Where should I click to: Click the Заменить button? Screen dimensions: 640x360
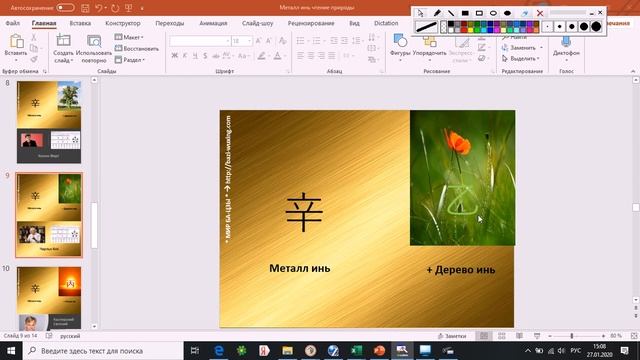coord(522,48)
